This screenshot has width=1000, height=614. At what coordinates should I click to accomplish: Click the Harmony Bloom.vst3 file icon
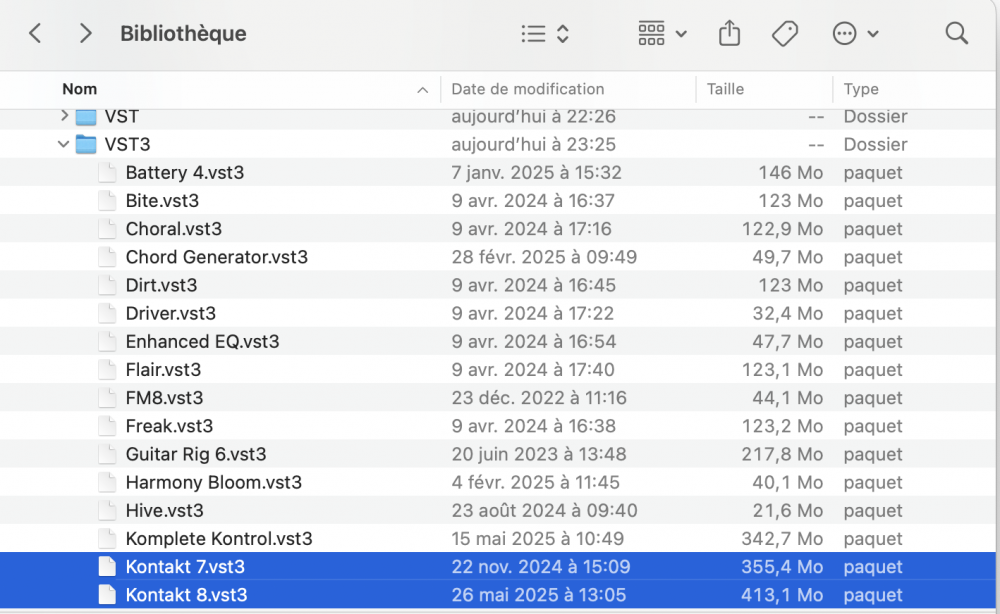(107, 482)
